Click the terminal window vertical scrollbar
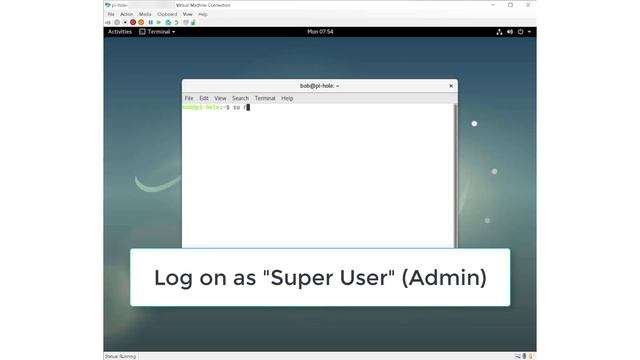The image size is (640, 360). pos(455,176)
